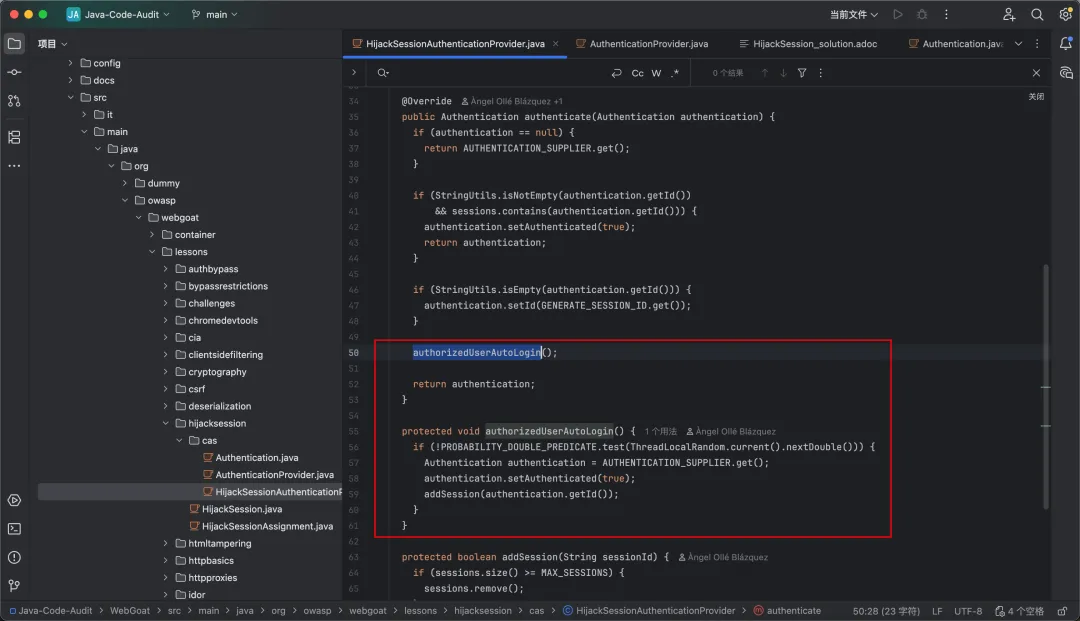
Task: Open IDE settings gear
Action: coord(1066,14)
